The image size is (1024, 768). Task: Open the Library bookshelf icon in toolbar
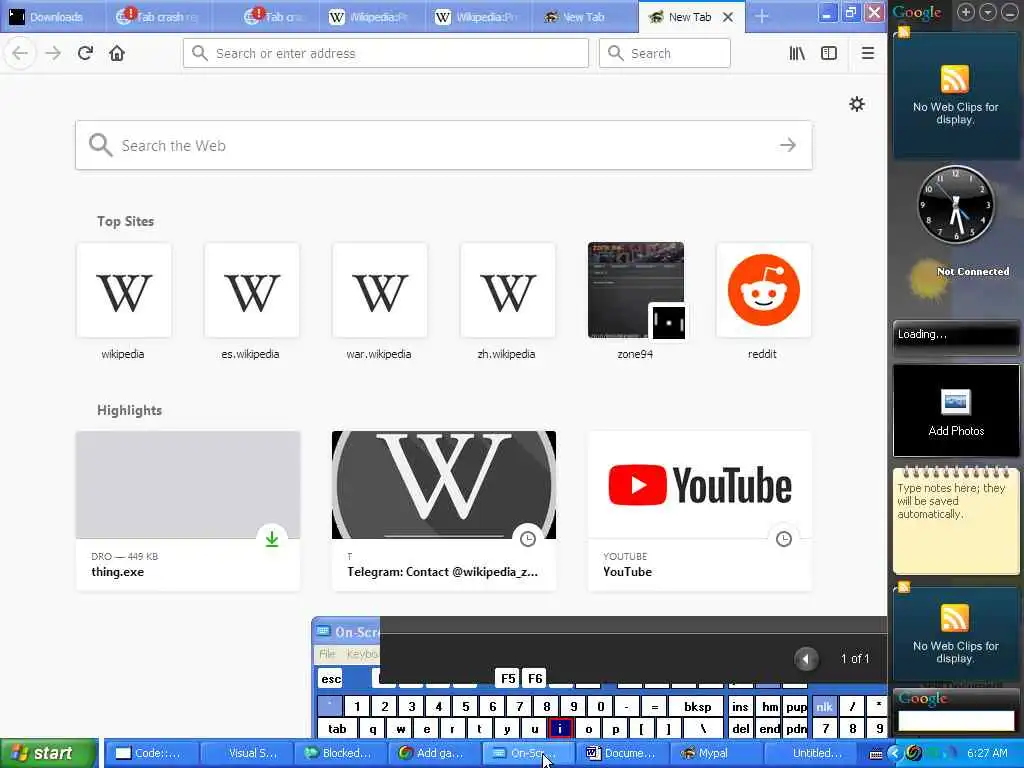(x=797, y=53)
